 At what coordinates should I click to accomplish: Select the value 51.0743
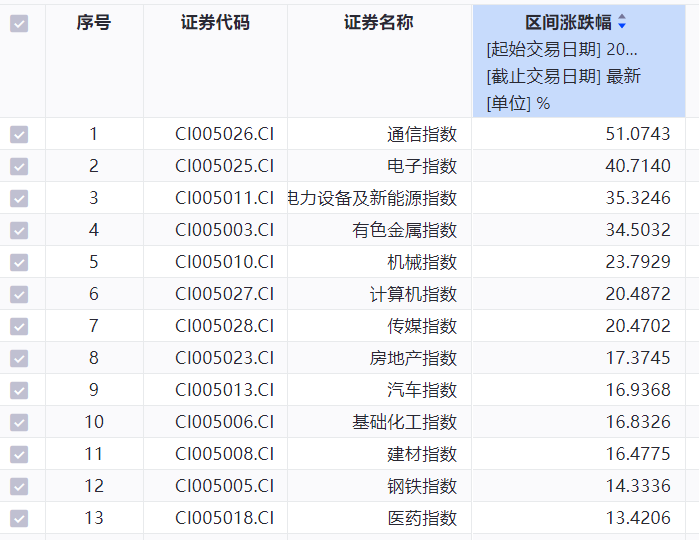[x=638, y=134]
